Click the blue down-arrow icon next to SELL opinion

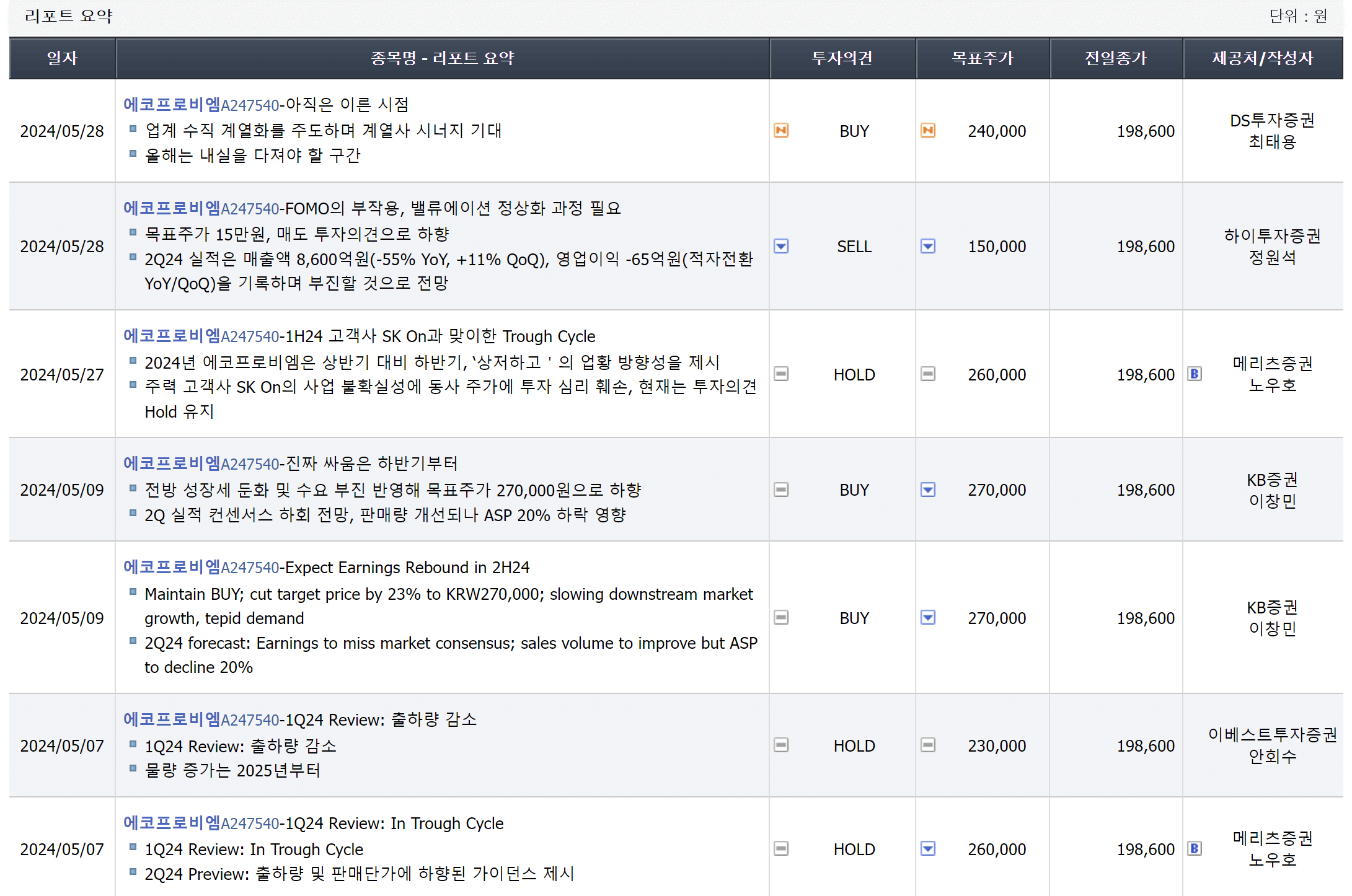782,246
